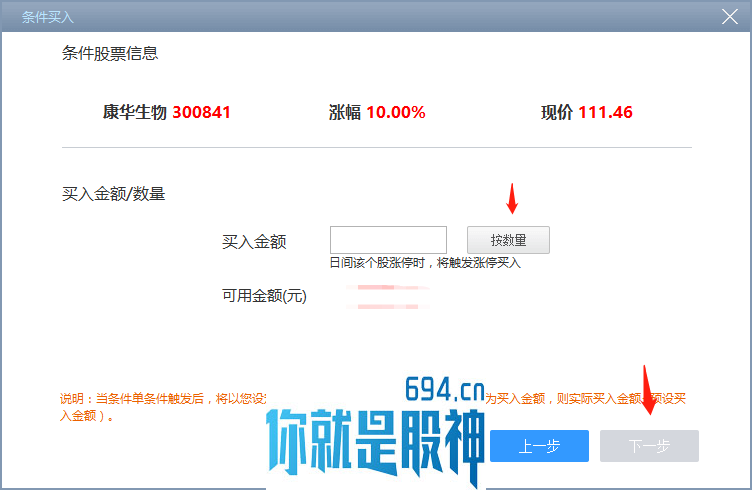Click the 现价 value 111.46
Viewport: 752px width, 490px height.
[605, 112]
